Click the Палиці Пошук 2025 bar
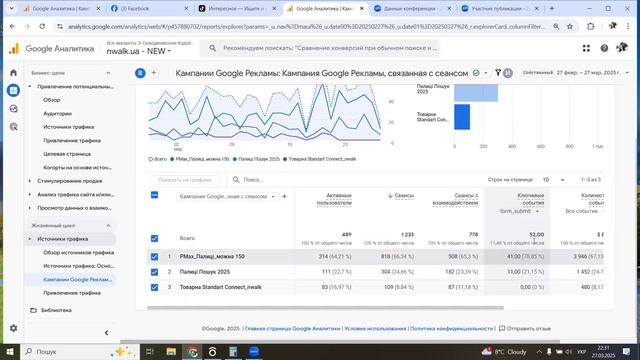The image size is (640, 360). (476, 93)
